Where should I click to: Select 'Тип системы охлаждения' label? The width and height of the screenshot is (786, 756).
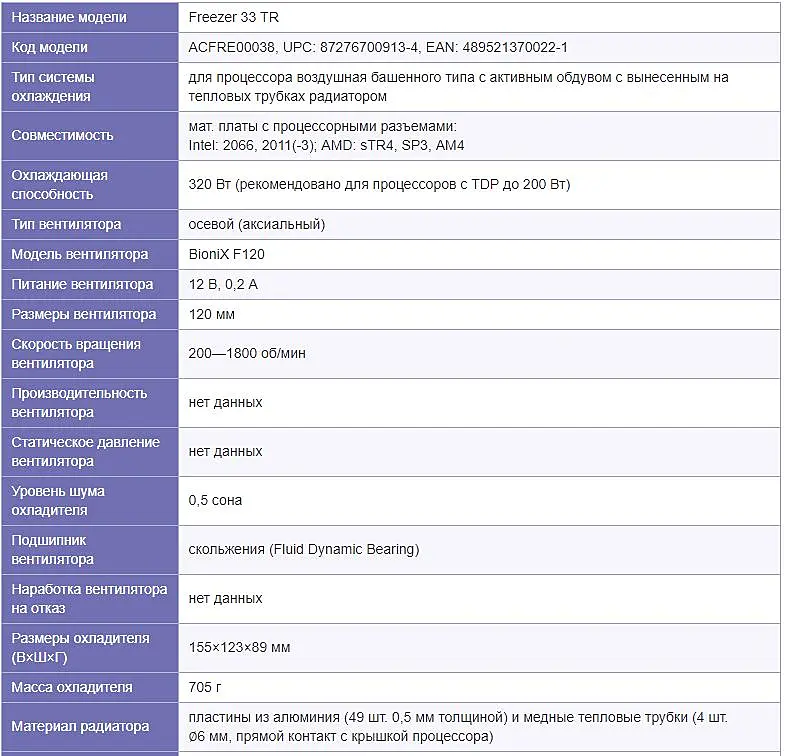click(53, 87)
